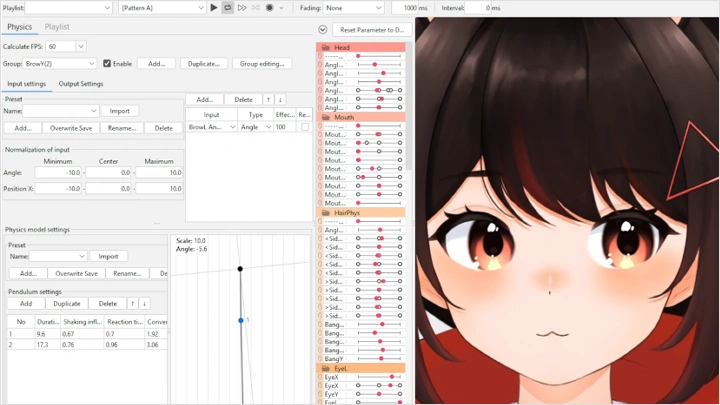The width and height of the screenshot is (720, 405).
Task: Move input row up with arrow
Action: (269, 99)
